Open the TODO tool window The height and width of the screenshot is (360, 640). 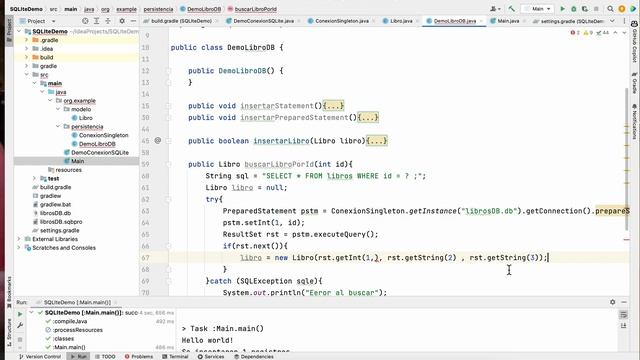click(105, 356)
